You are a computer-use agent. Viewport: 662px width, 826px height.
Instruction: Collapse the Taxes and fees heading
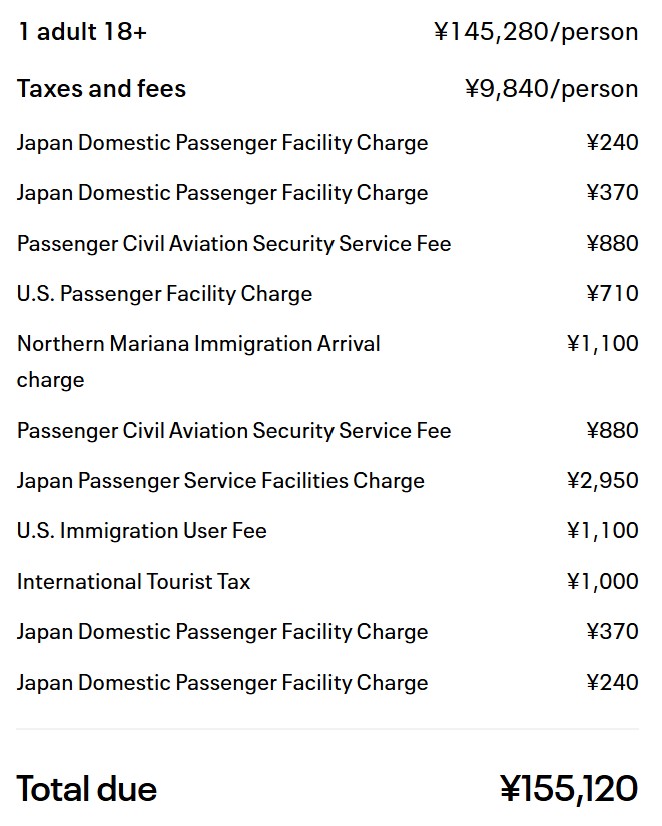tap(101, 89)
